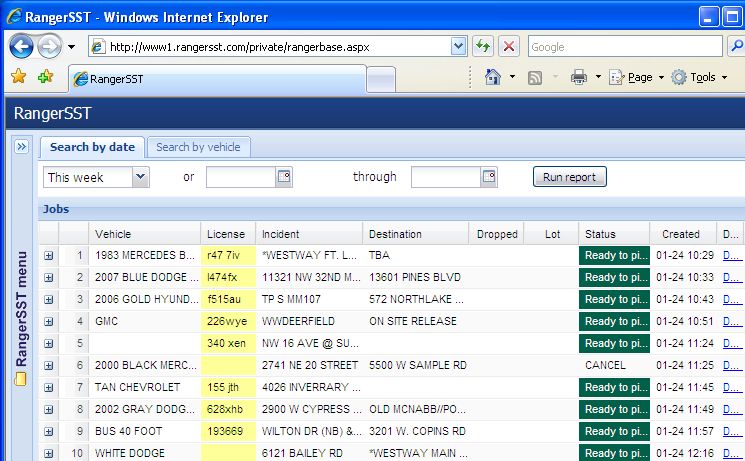Screen dimensions: 745x461
Task: Click the Stop loading red X icon
Action: (509, 47)
